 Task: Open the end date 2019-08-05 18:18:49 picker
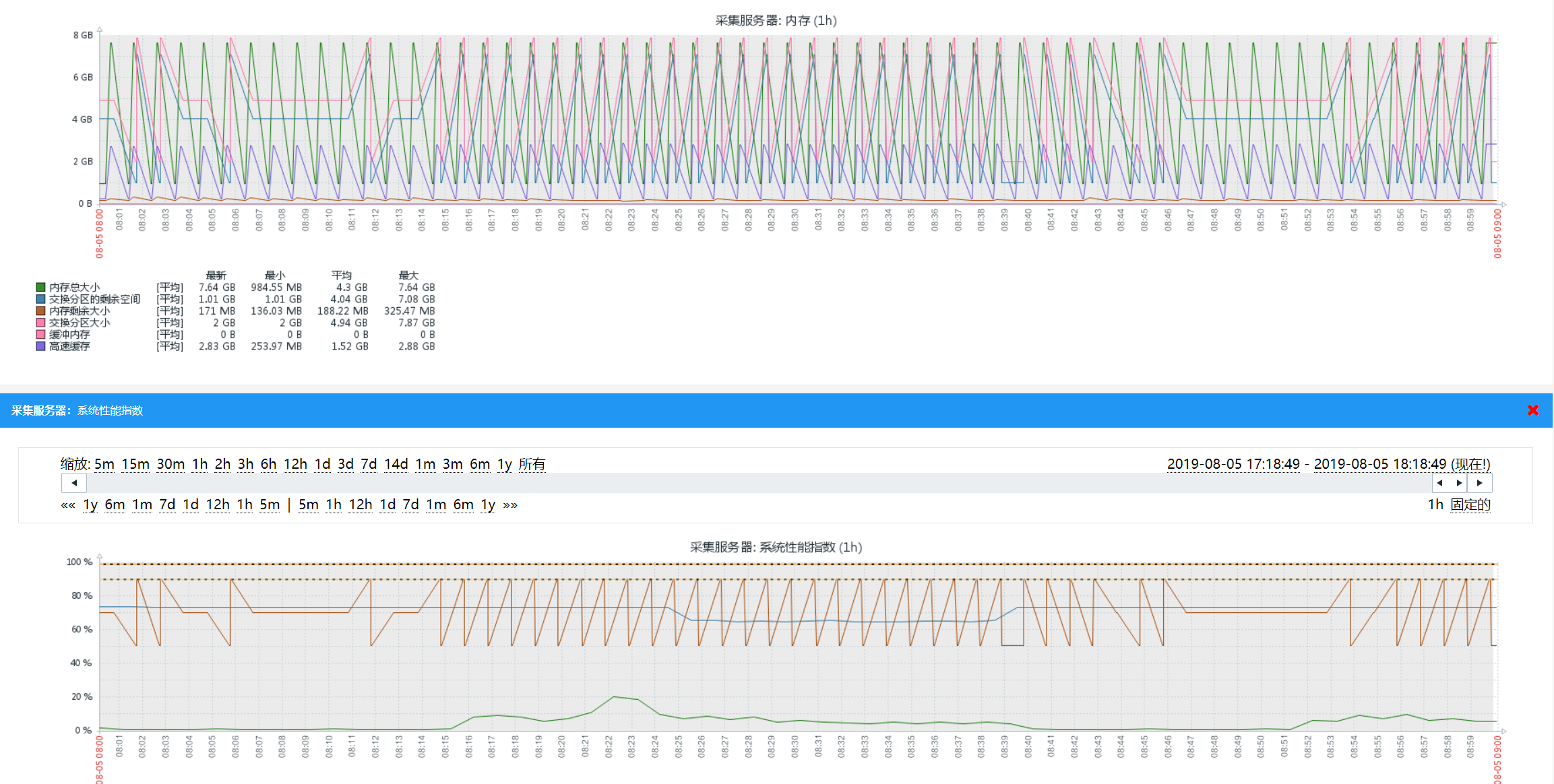[x=1379, y=464]
